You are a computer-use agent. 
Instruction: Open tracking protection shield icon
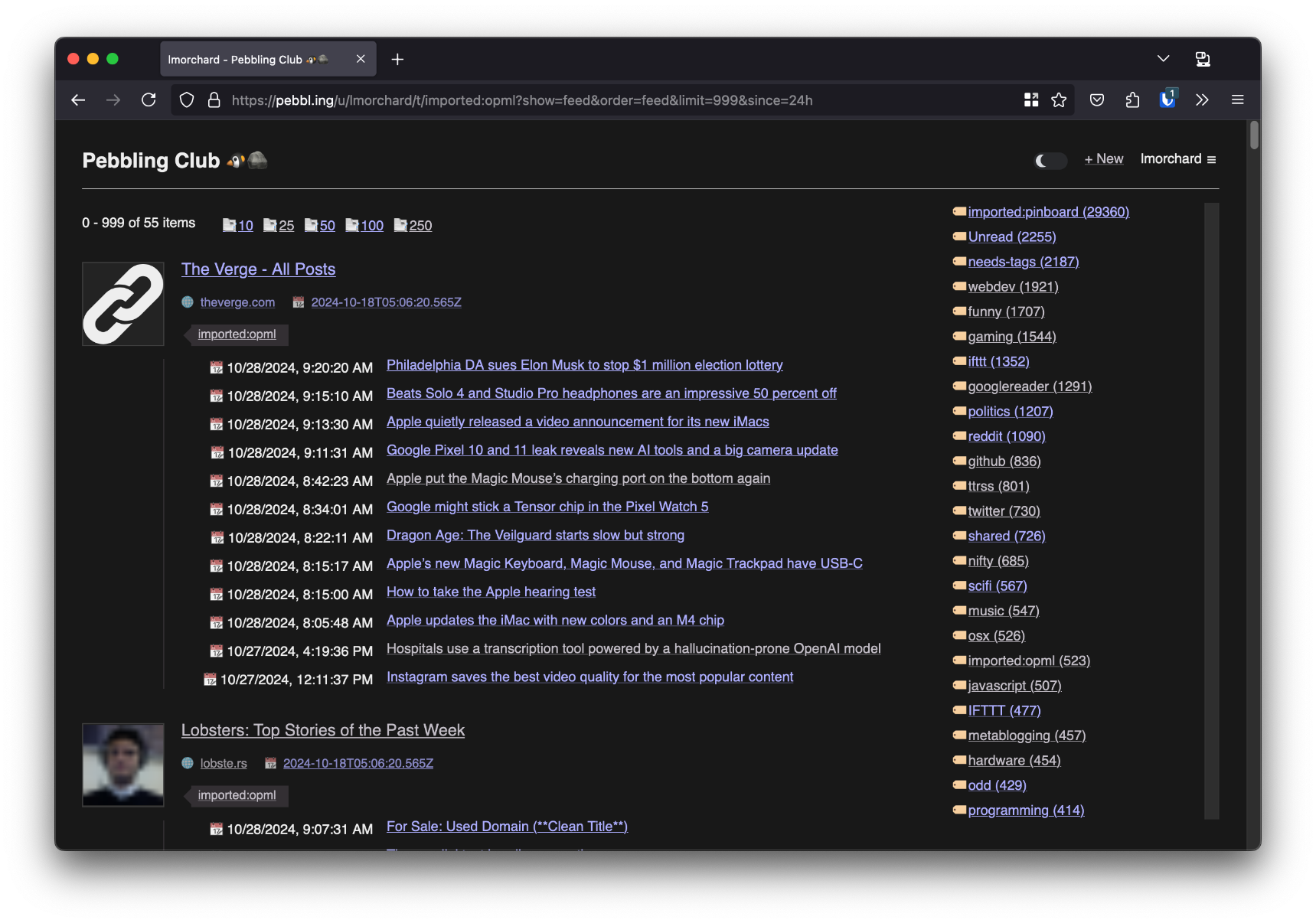(187, 100)
